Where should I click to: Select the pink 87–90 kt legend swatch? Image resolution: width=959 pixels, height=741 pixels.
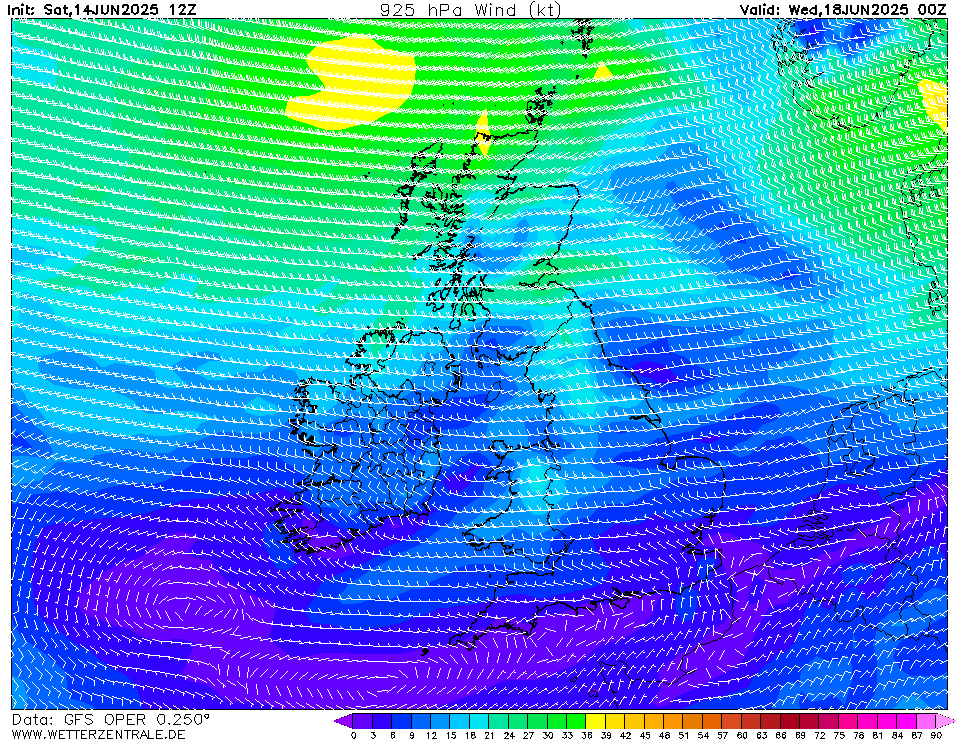(x=927, y=720)
